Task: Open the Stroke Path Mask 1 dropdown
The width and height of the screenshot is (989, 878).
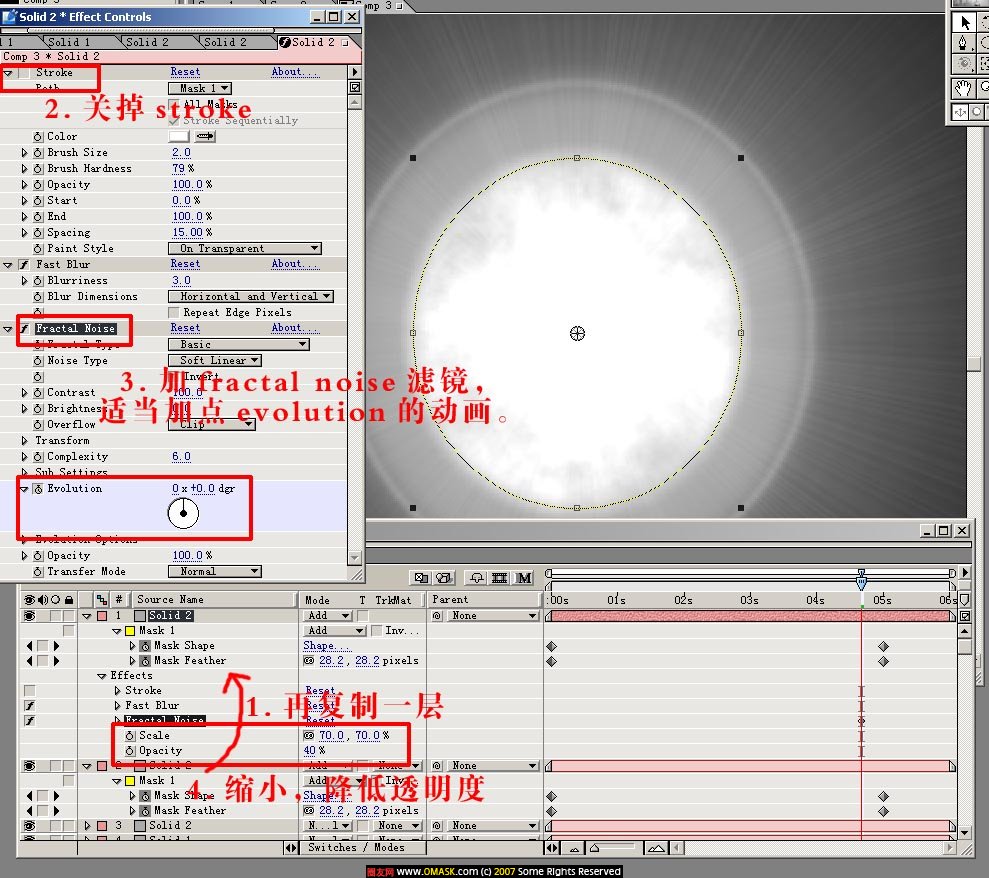Action: pyautogui.click(x=200, y=88)
